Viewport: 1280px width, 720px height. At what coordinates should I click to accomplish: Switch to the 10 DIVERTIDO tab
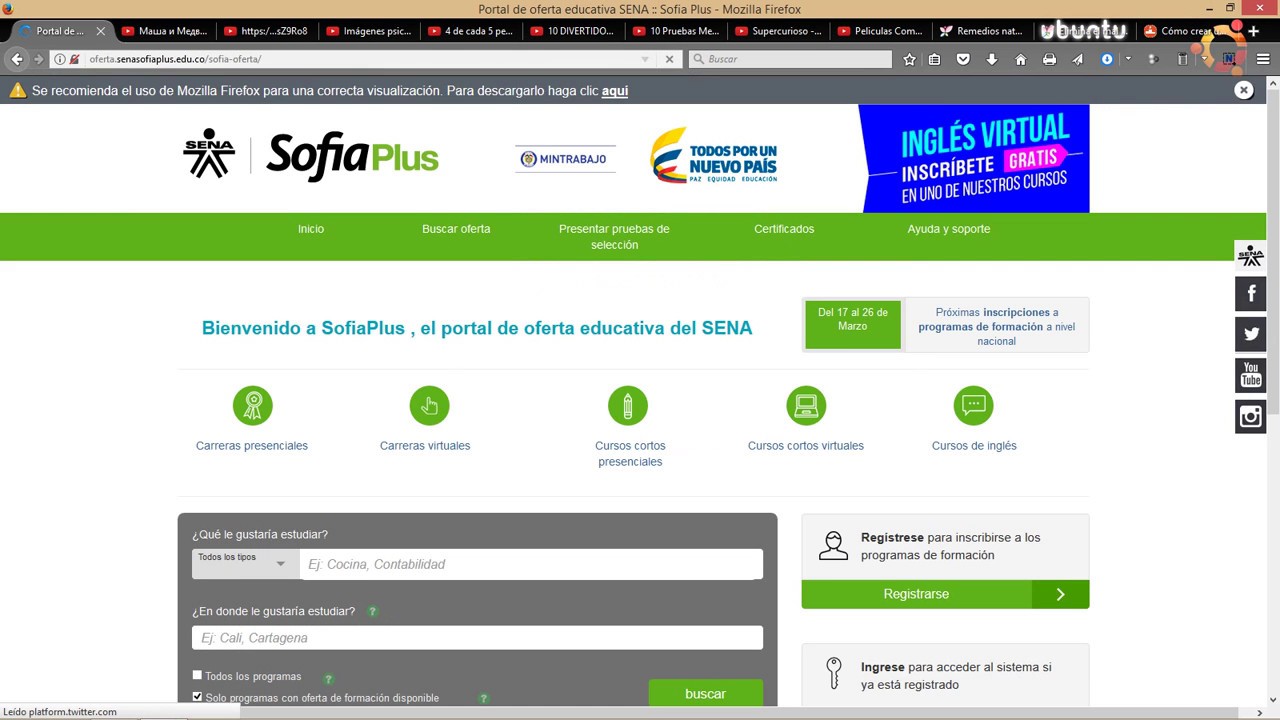pyautogui.click(x=572, y=31)
